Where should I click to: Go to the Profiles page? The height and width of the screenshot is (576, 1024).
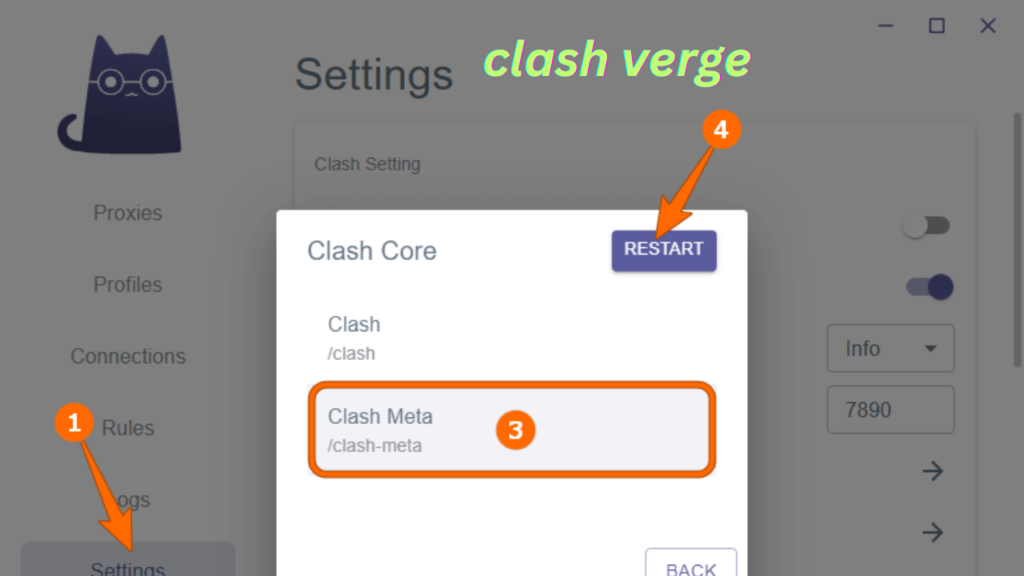[x=127, y=285]
